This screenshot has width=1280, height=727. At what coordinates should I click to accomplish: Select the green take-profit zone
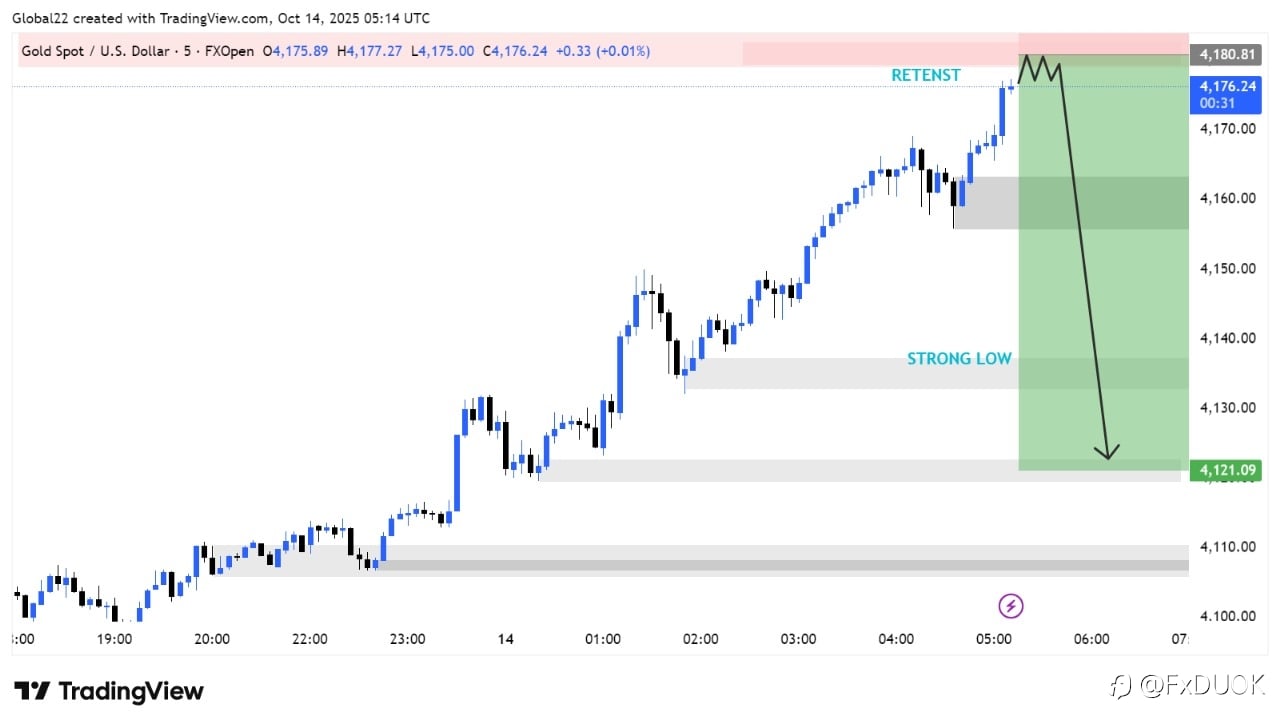point(1103,300)
